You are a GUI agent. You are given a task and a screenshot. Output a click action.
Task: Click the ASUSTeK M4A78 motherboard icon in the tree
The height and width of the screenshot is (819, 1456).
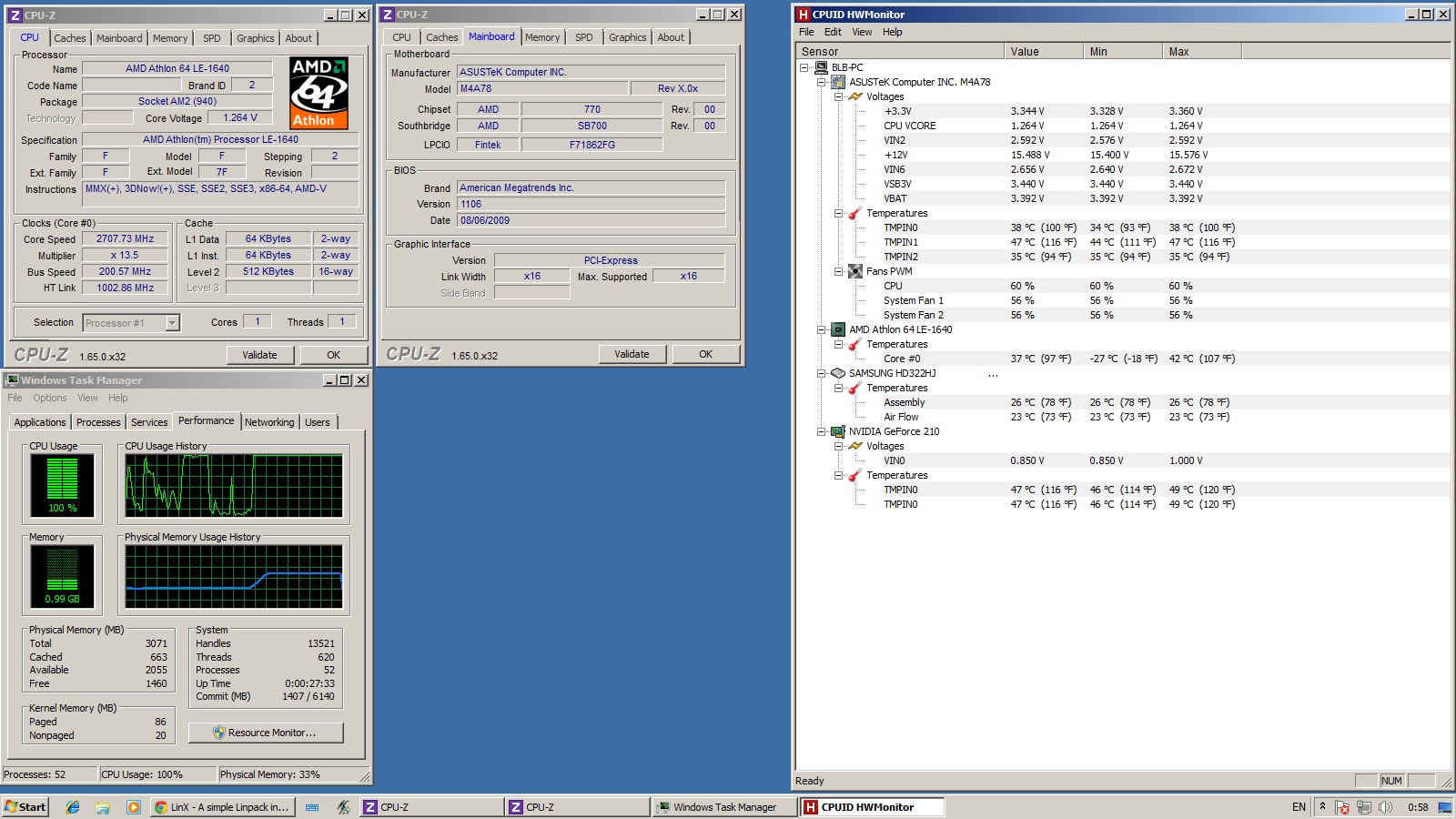(838, 82)
